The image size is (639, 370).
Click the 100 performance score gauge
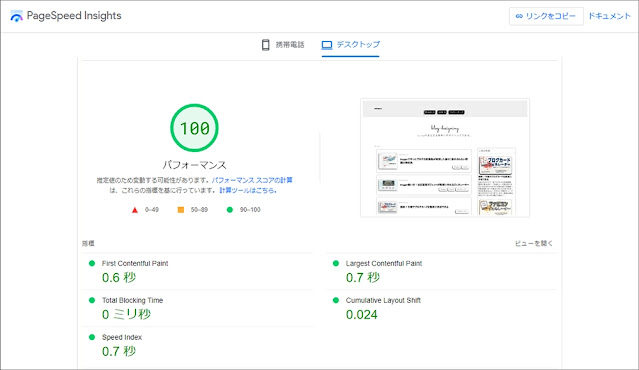point(194,128)
